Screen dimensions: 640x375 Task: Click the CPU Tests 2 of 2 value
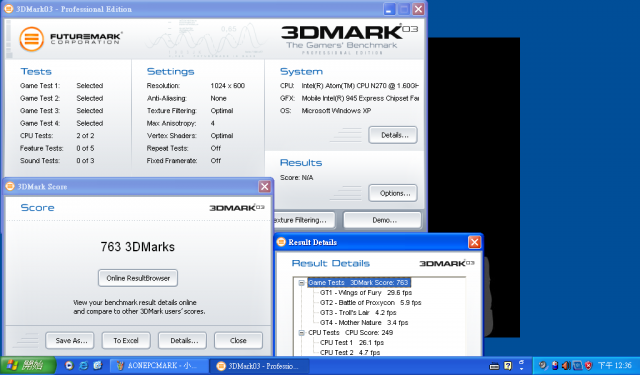pos(85,135)
